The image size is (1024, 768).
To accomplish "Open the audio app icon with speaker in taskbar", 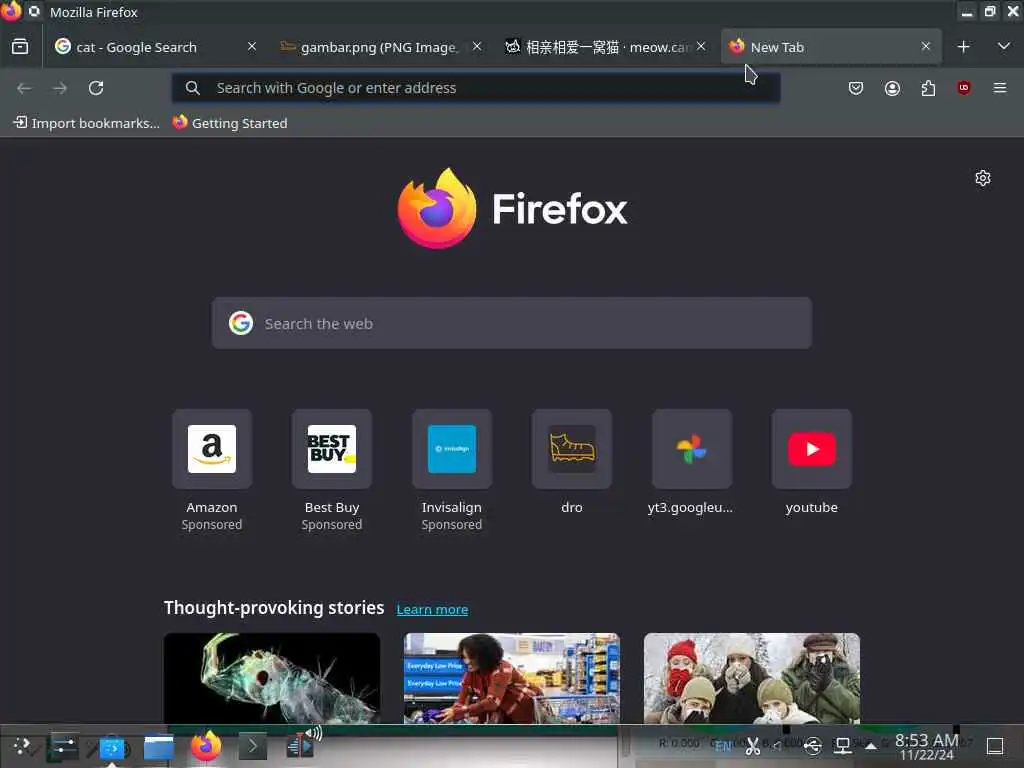I will pyautogui.click(x=302, y=744).
